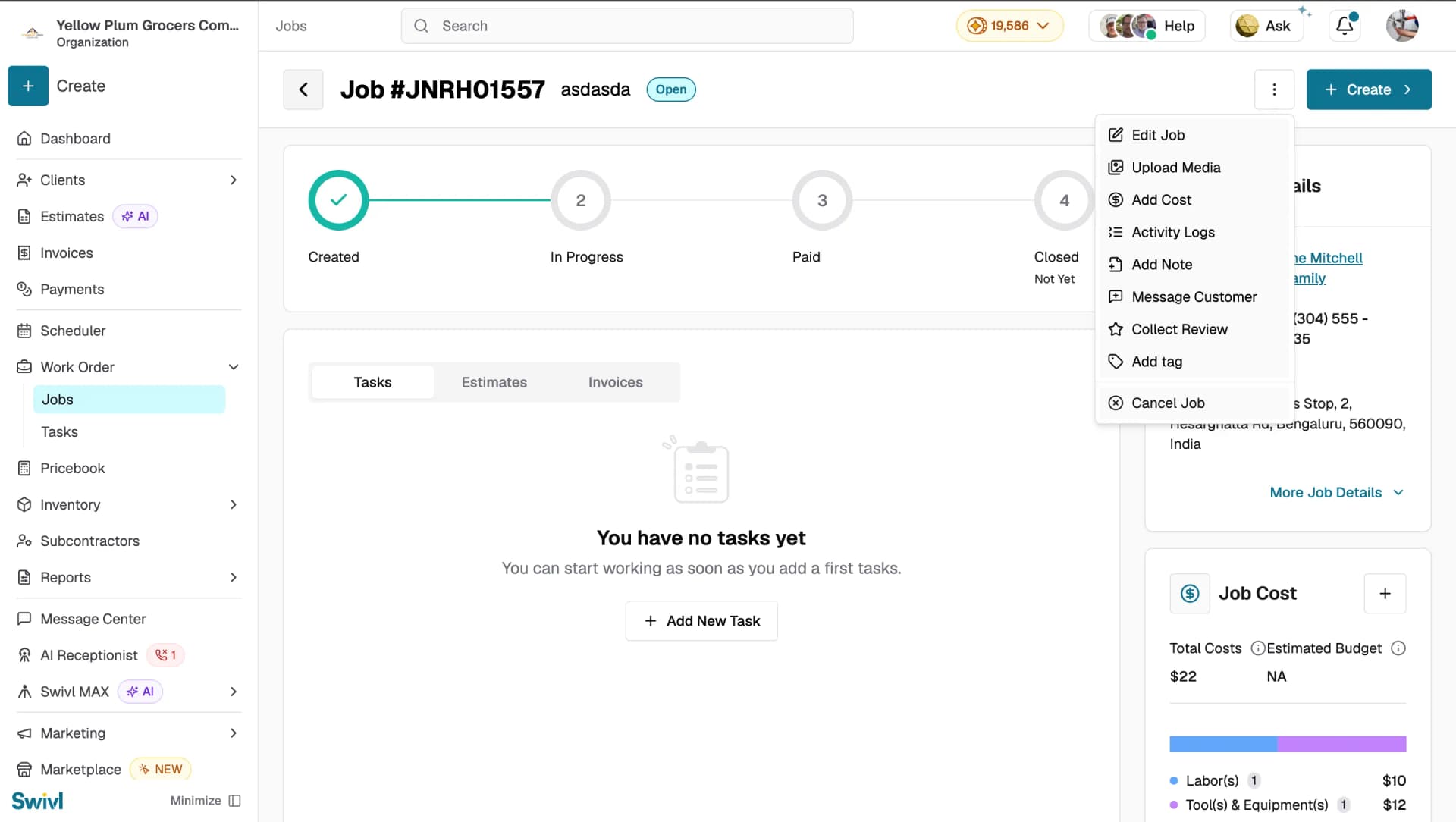Select Add Cost menu entry
Image resolution: width=1456 pixels, height=822 pixels.
click(x=1194, y=200)
